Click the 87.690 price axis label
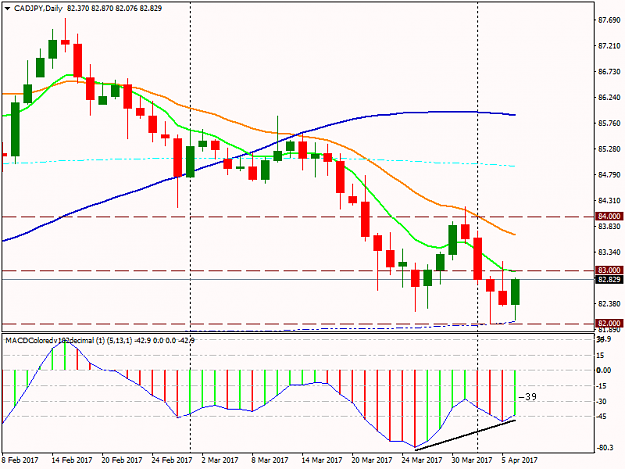The width and height of the screenshot is (625, 469). 609,20
